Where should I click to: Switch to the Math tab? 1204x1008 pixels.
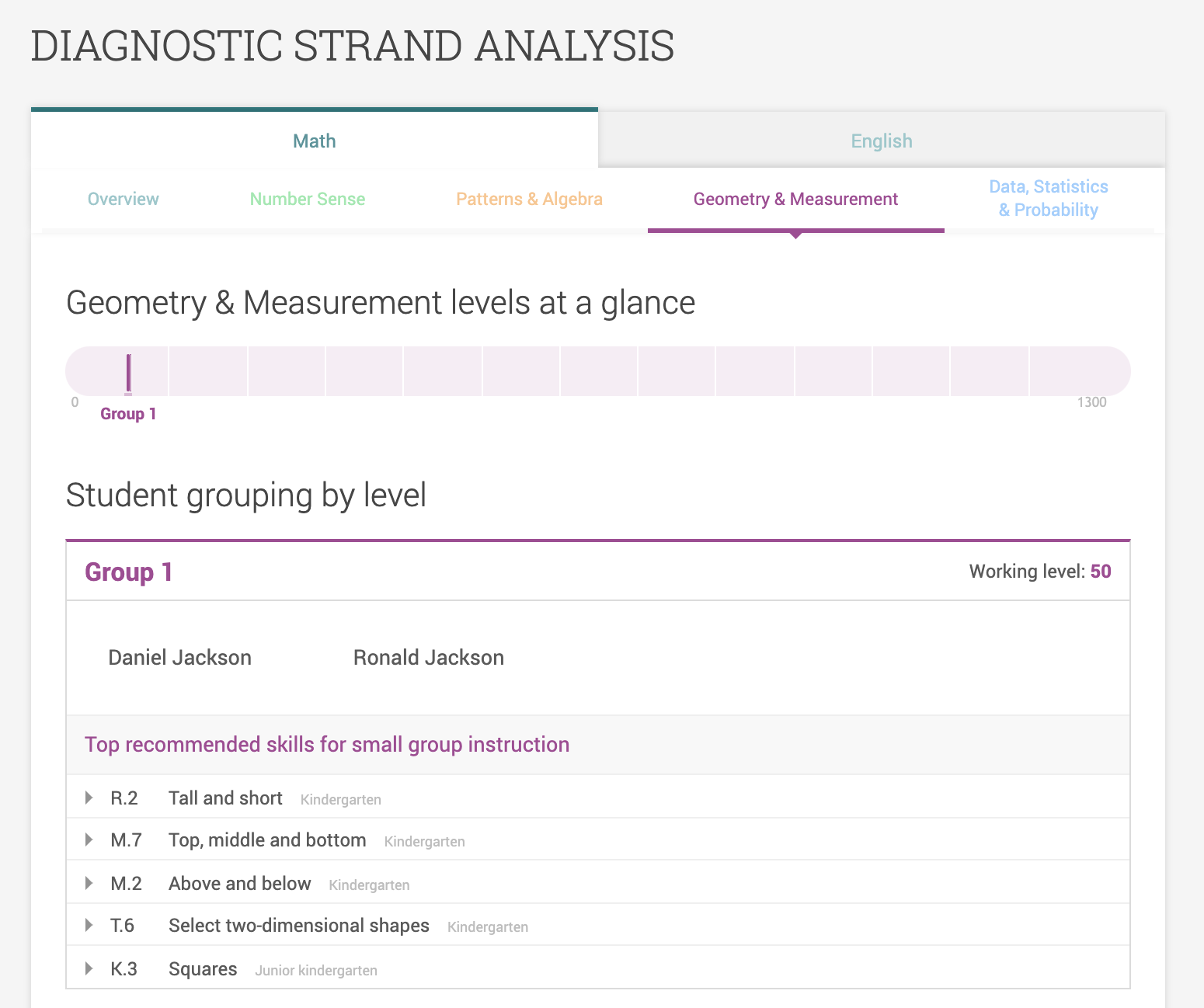[x=314, y=141]
